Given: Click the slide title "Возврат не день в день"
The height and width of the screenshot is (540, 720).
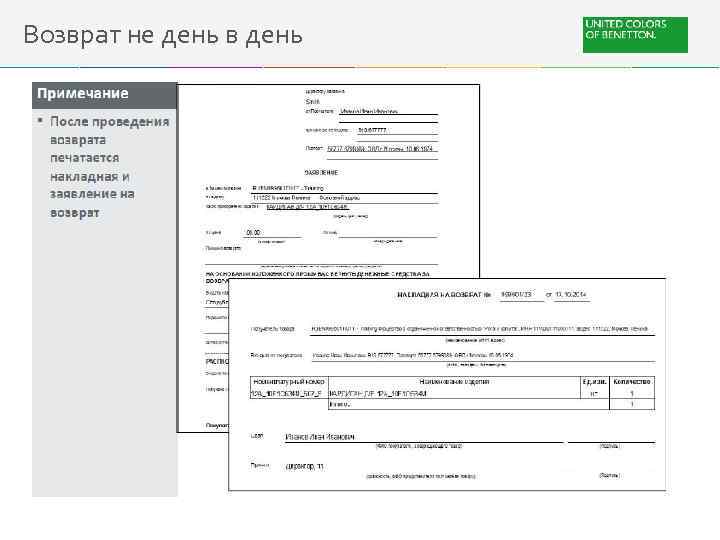Looking at the screenshot, I should click(x=163, y=35).
